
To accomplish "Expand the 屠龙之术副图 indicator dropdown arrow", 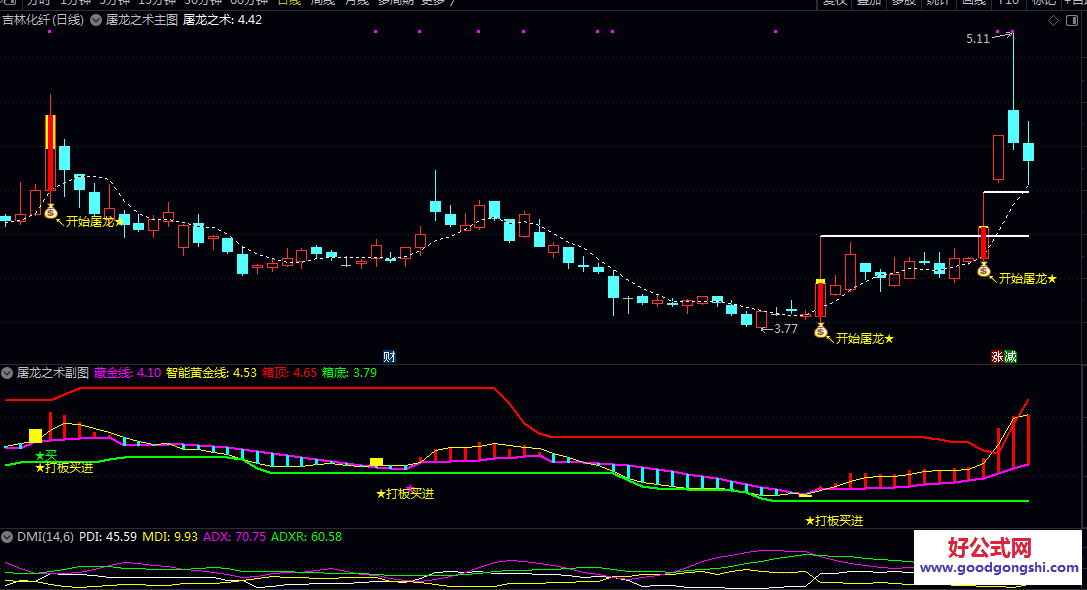I will [8, 373].
